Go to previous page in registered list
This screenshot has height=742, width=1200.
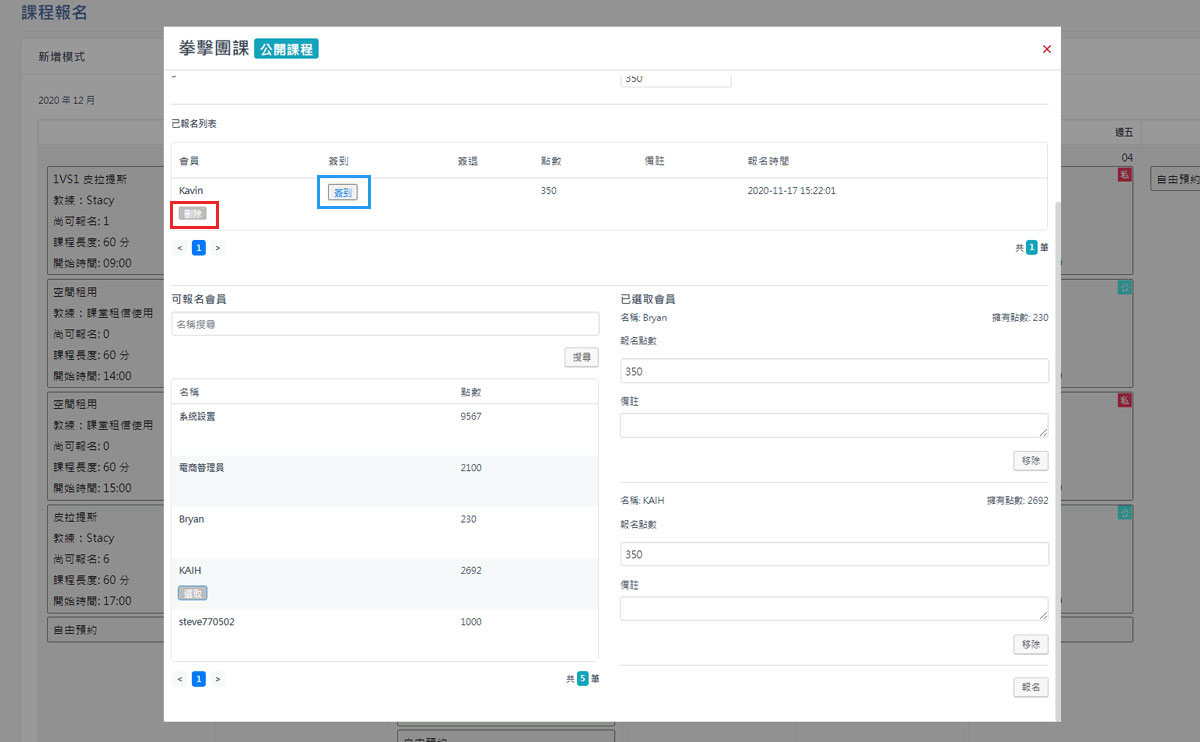(180, 247)
